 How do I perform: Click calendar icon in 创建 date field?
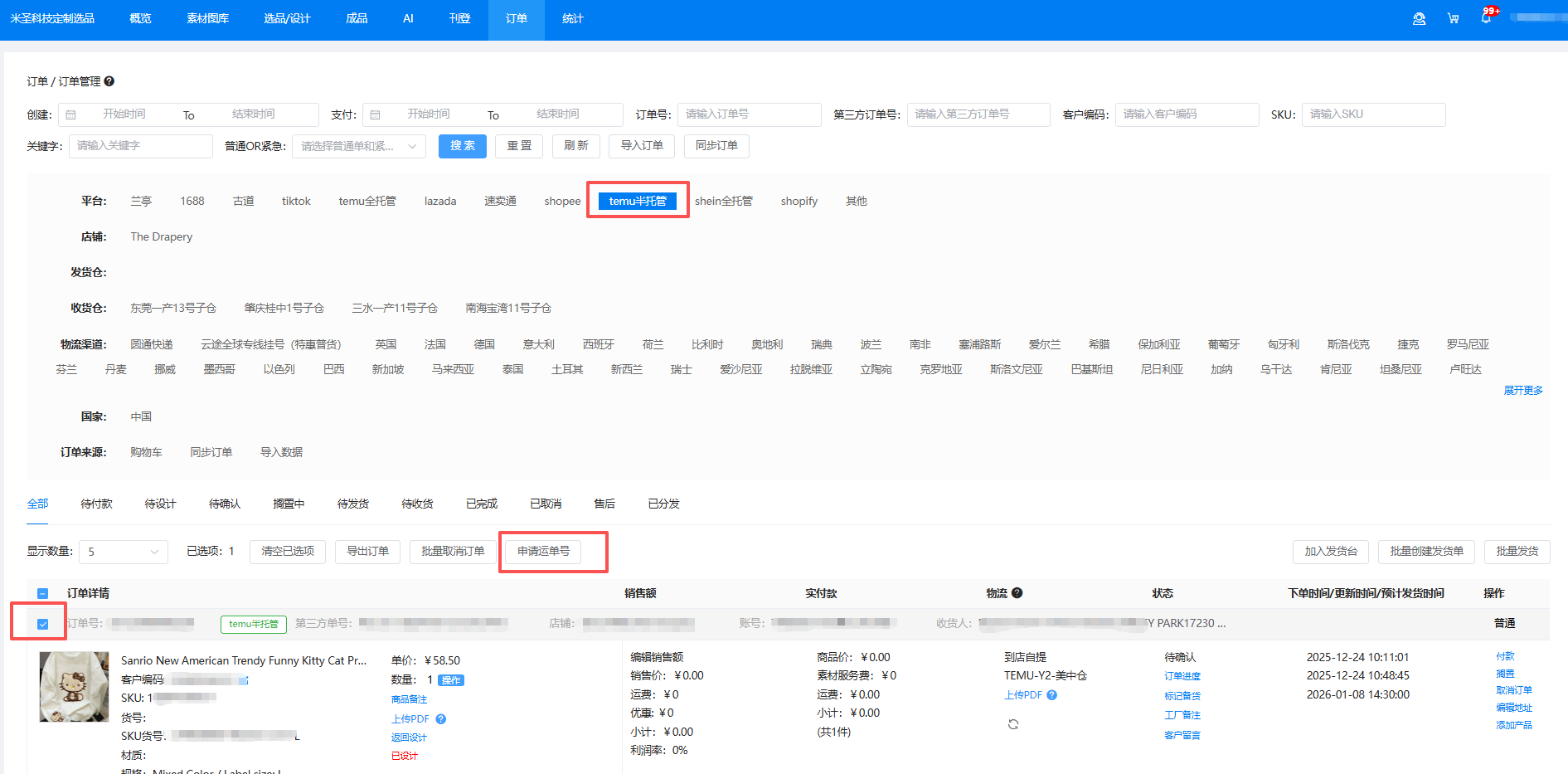tap(71, 114)
